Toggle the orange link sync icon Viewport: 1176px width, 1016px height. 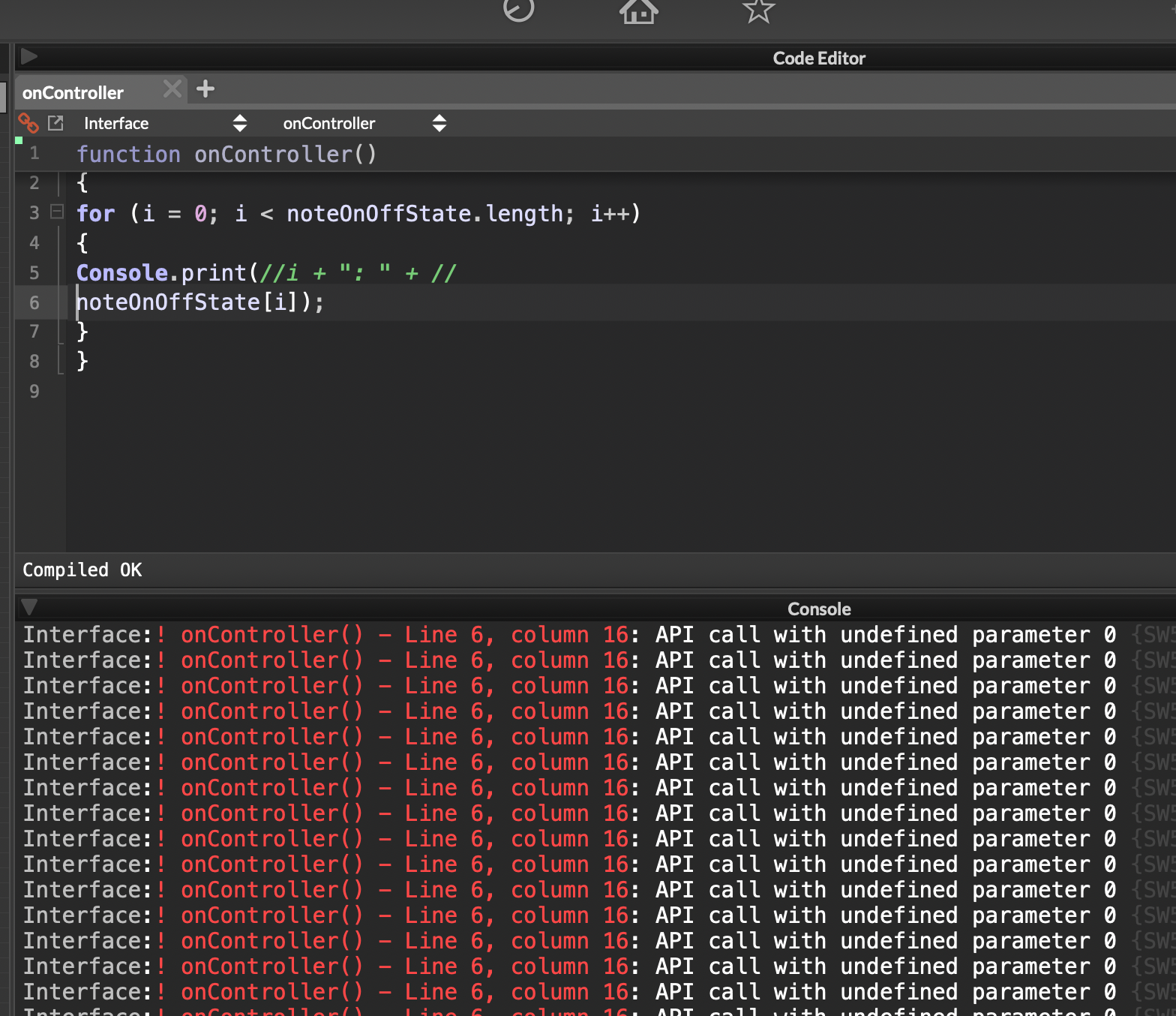(x=28, y=122)
